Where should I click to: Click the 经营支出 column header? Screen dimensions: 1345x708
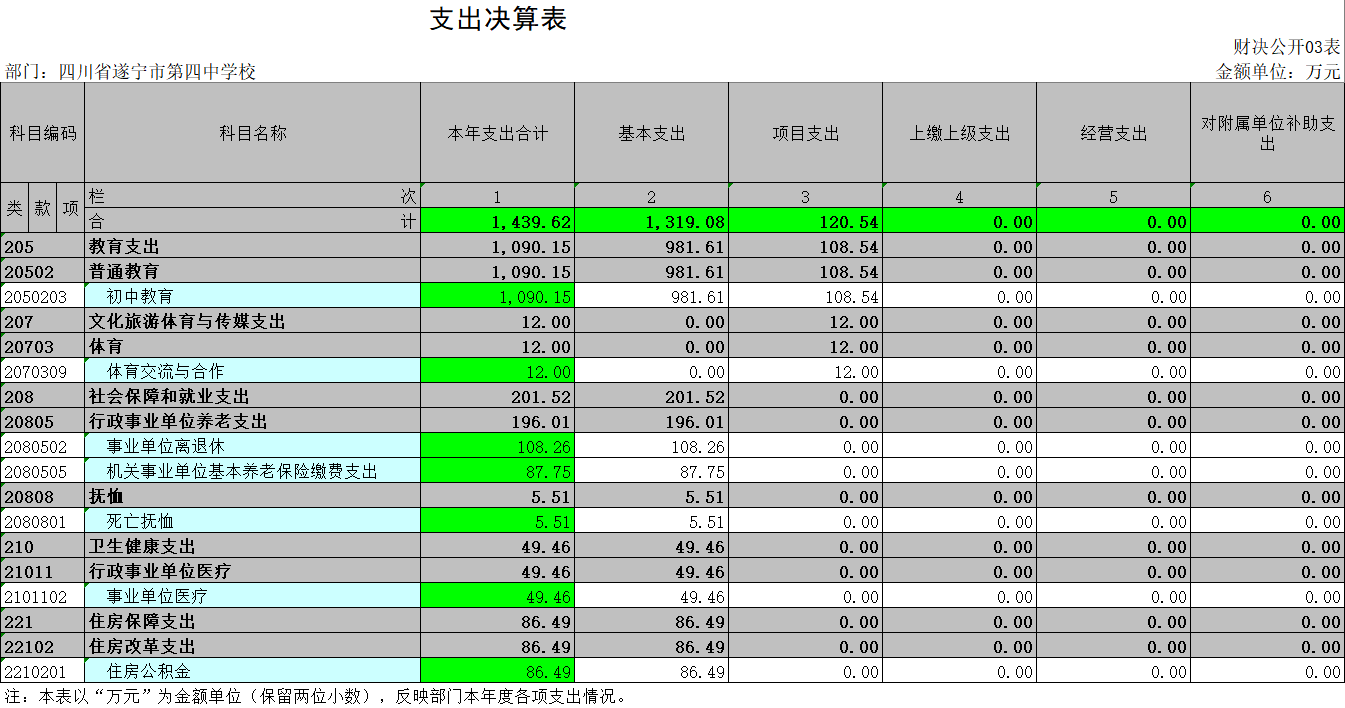1113,133
